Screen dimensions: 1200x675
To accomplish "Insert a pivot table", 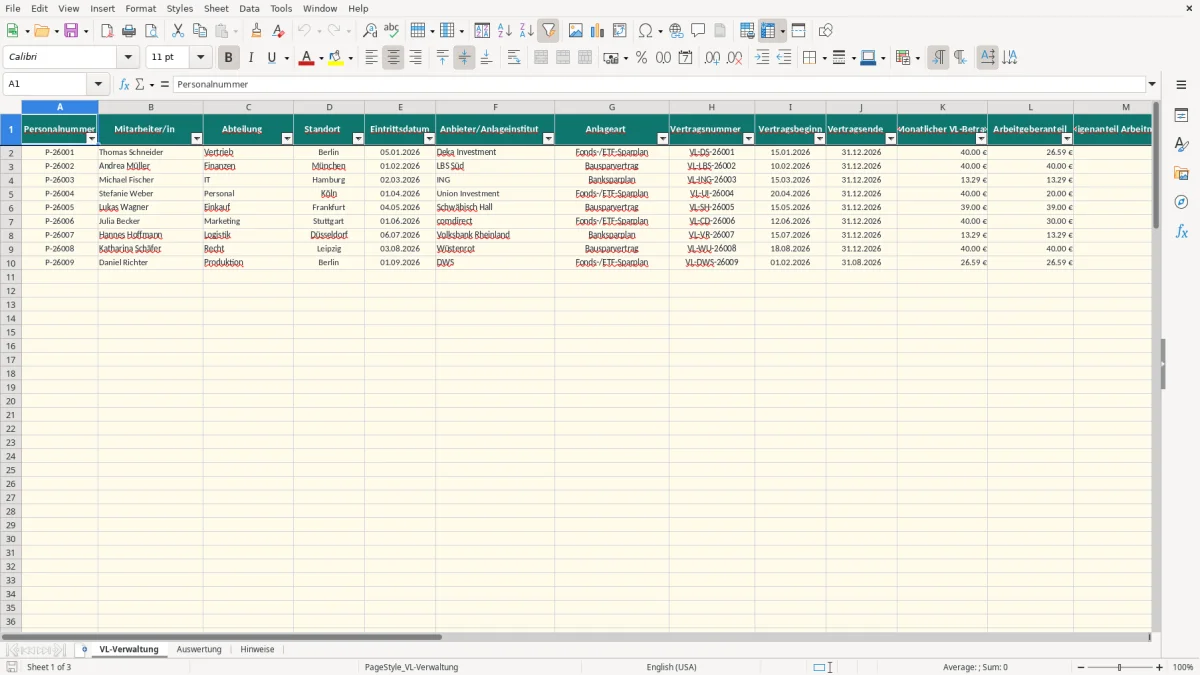I will (x=620, y=31).
